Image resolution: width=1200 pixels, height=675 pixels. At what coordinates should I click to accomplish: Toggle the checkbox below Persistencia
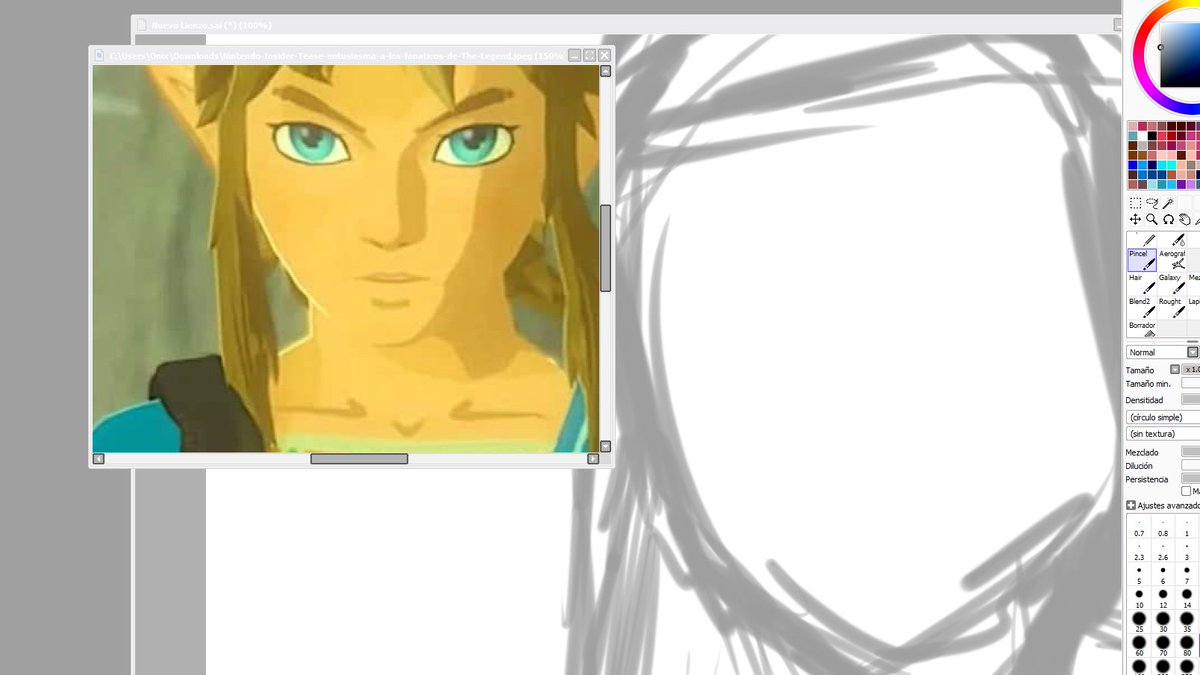pyautogui.click(x=1186, y=491)
